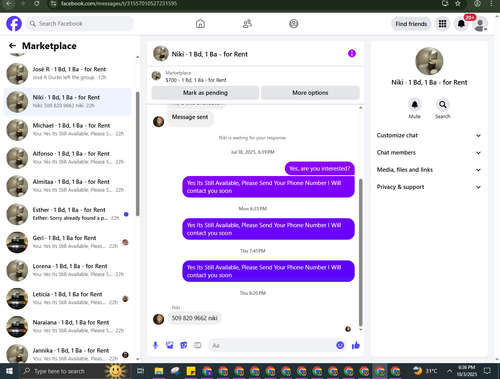The width and height of the screenshot is (500, 379).
Task: Open the Alfonso conversation
Action: [67, 158]
